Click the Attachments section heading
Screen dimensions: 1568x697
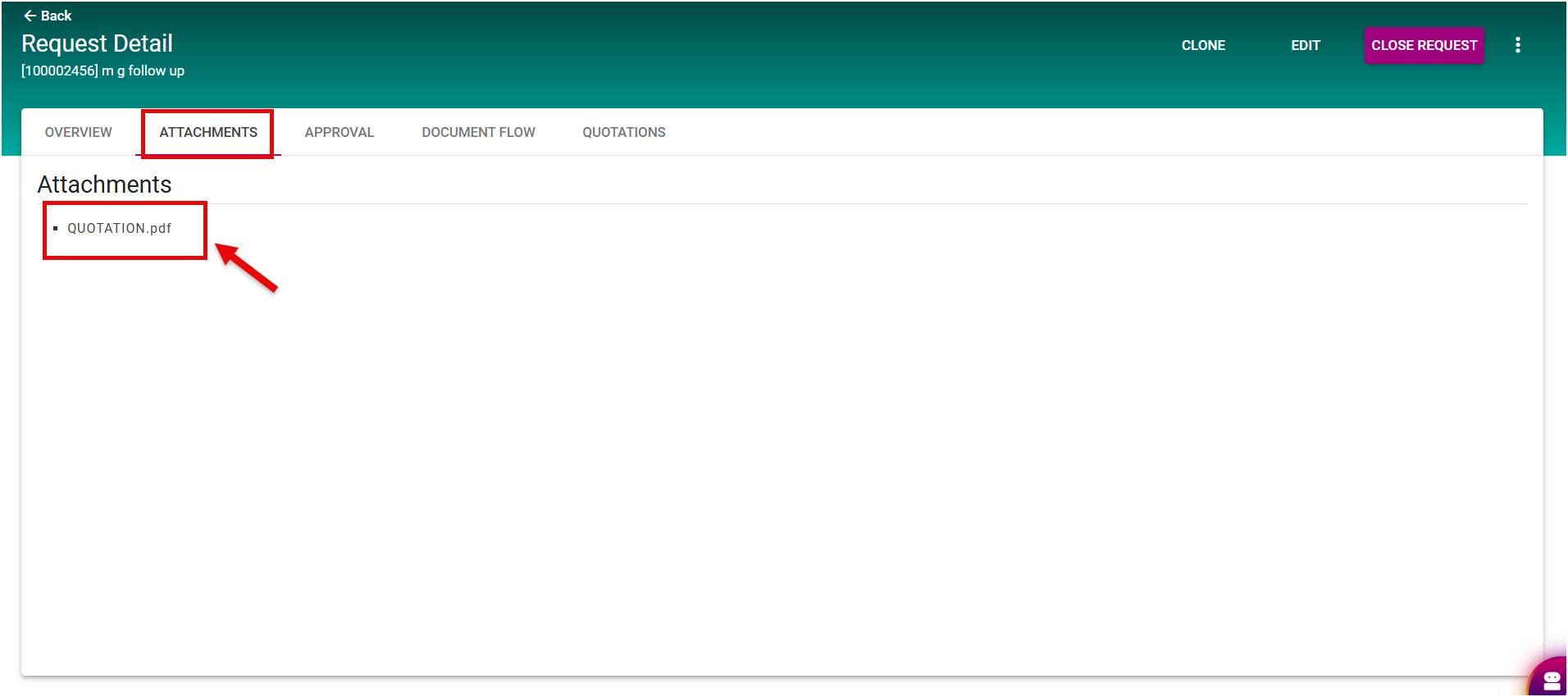point(104,184)
